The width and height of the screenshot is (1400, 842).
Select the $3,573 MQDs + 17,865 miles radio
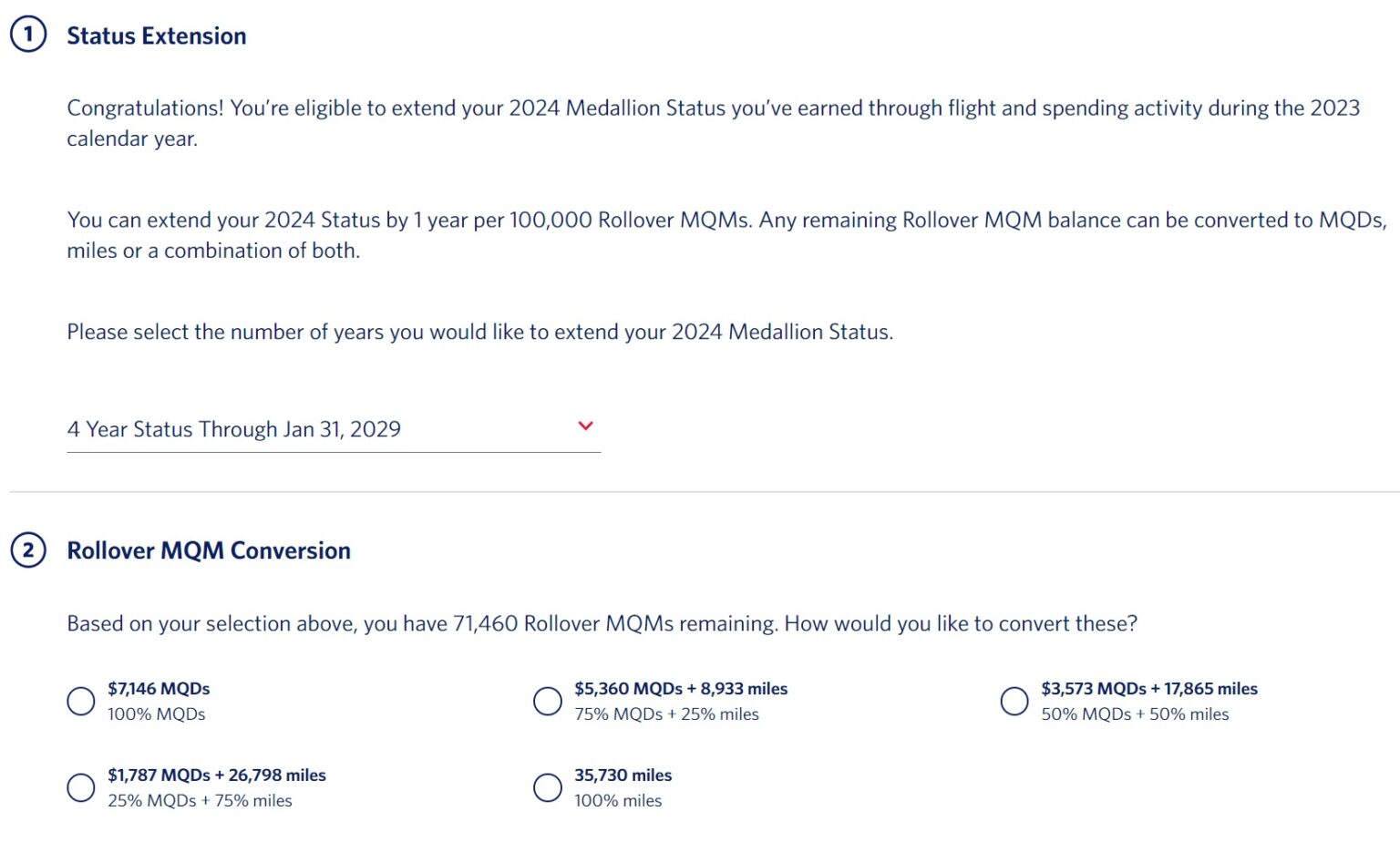(1014, 701)
